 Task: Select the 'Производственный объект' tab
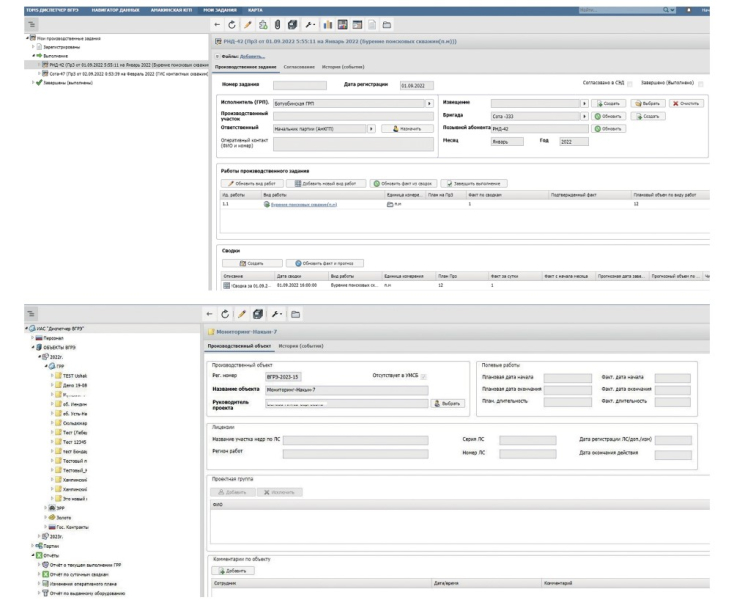pyautogui.click(x=239, y=346)
